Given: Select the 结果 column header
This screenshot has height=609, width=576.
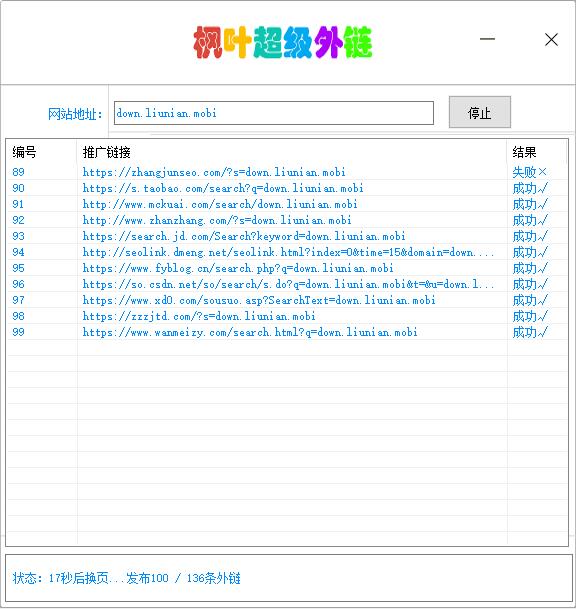Looking at the screenshot, I should click(524, 152).
